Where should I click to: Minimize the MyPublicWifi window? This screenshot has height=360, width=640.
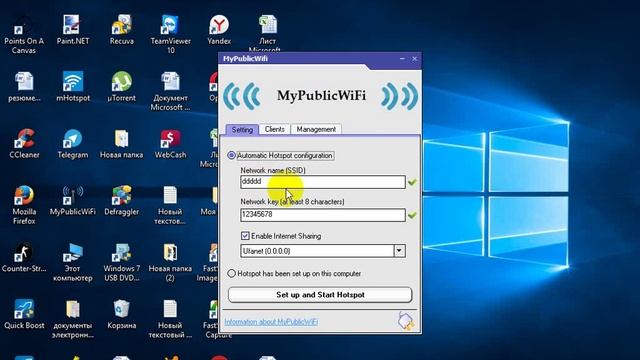[x=402, y=59]
